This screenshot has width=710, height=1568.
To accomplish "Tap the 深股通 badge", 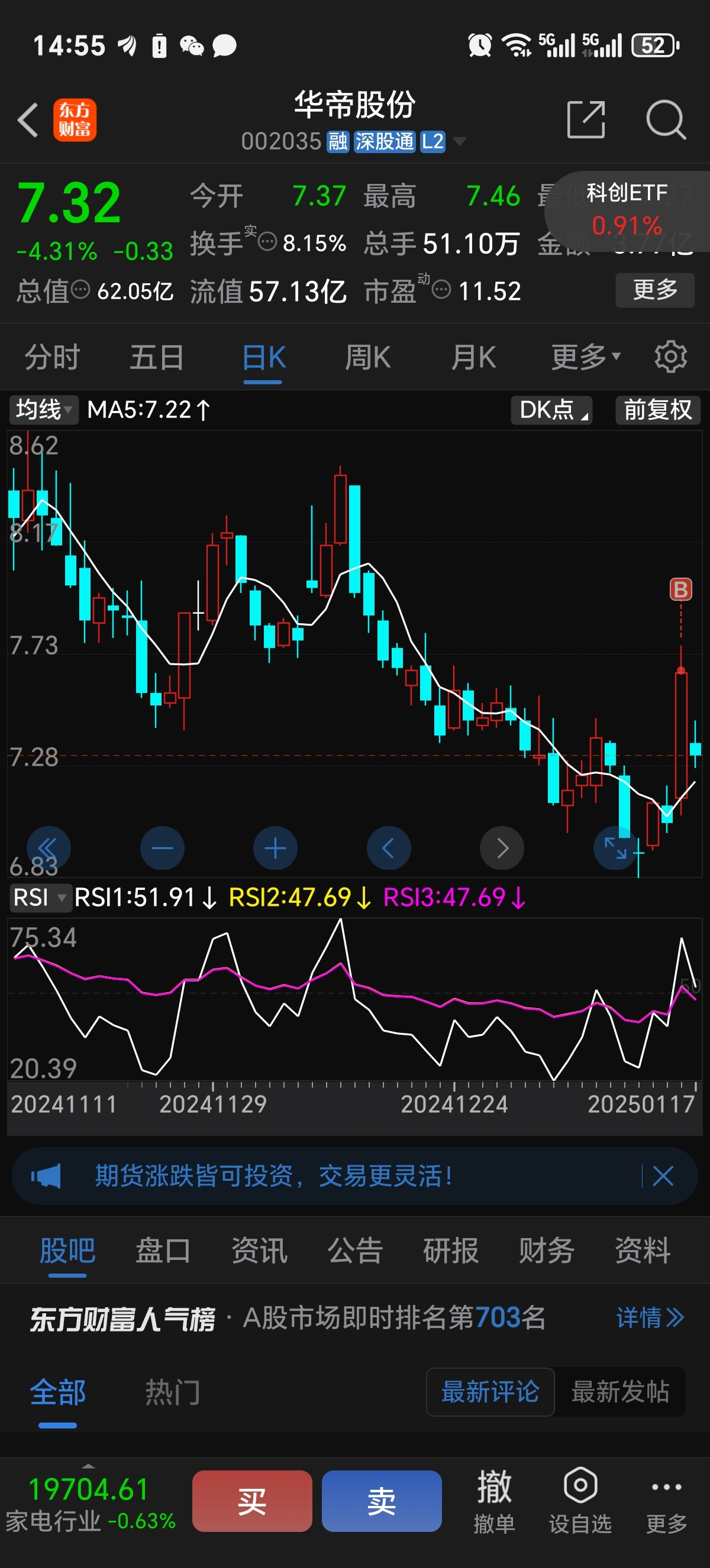I will [384, 142].
